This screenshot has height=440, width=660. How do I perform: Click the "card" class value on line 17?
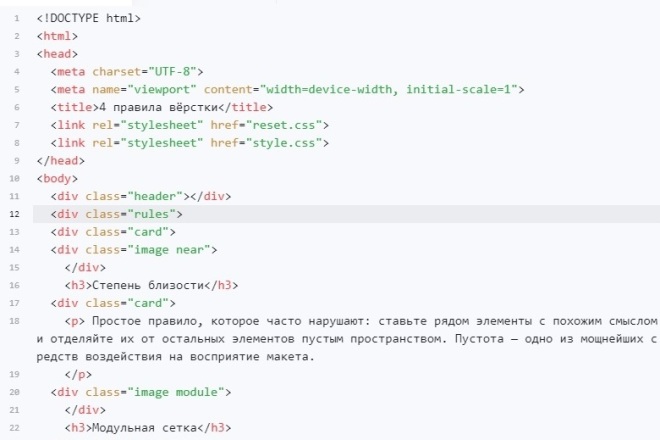(148, 303)
